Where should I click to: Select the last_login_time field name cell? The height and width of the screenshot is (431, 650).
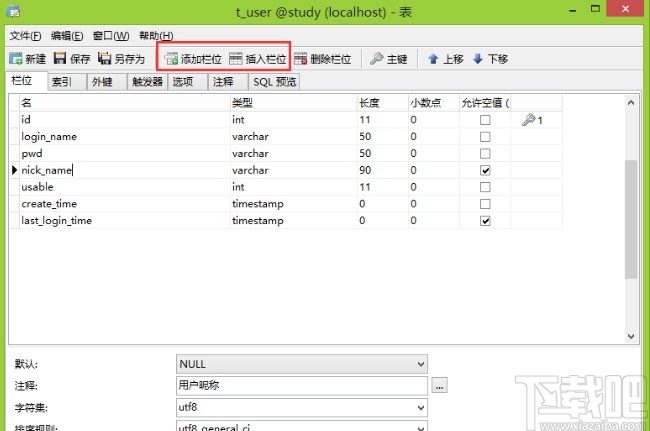pos(125,220)
